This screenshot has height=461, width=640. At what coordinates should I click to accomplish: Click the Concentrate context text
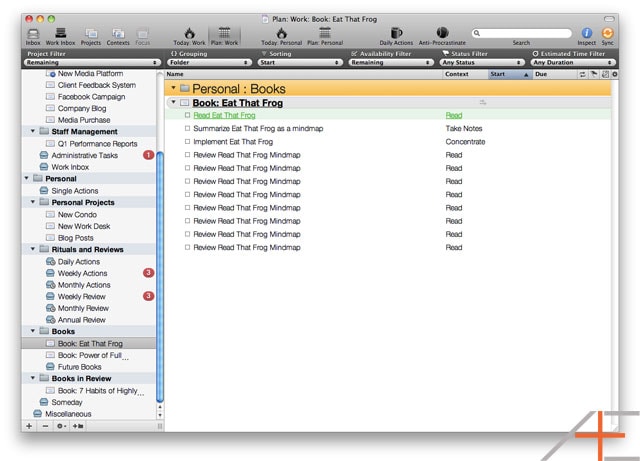465,142
